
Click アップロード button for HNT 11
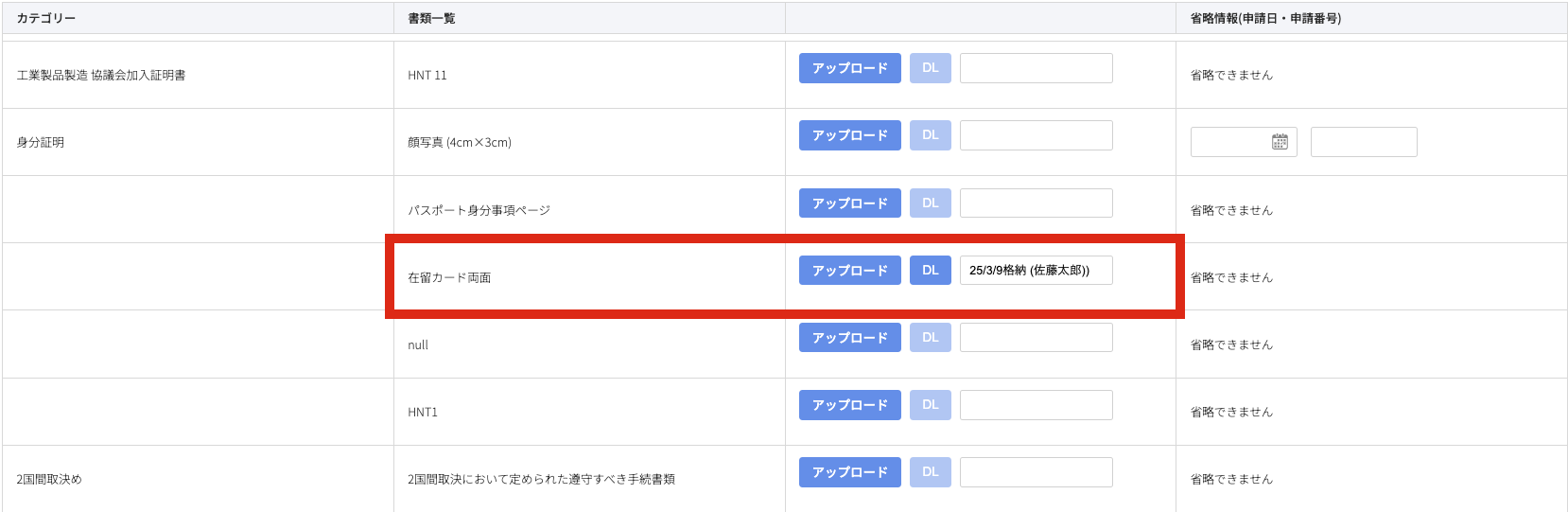click(849, 68)
